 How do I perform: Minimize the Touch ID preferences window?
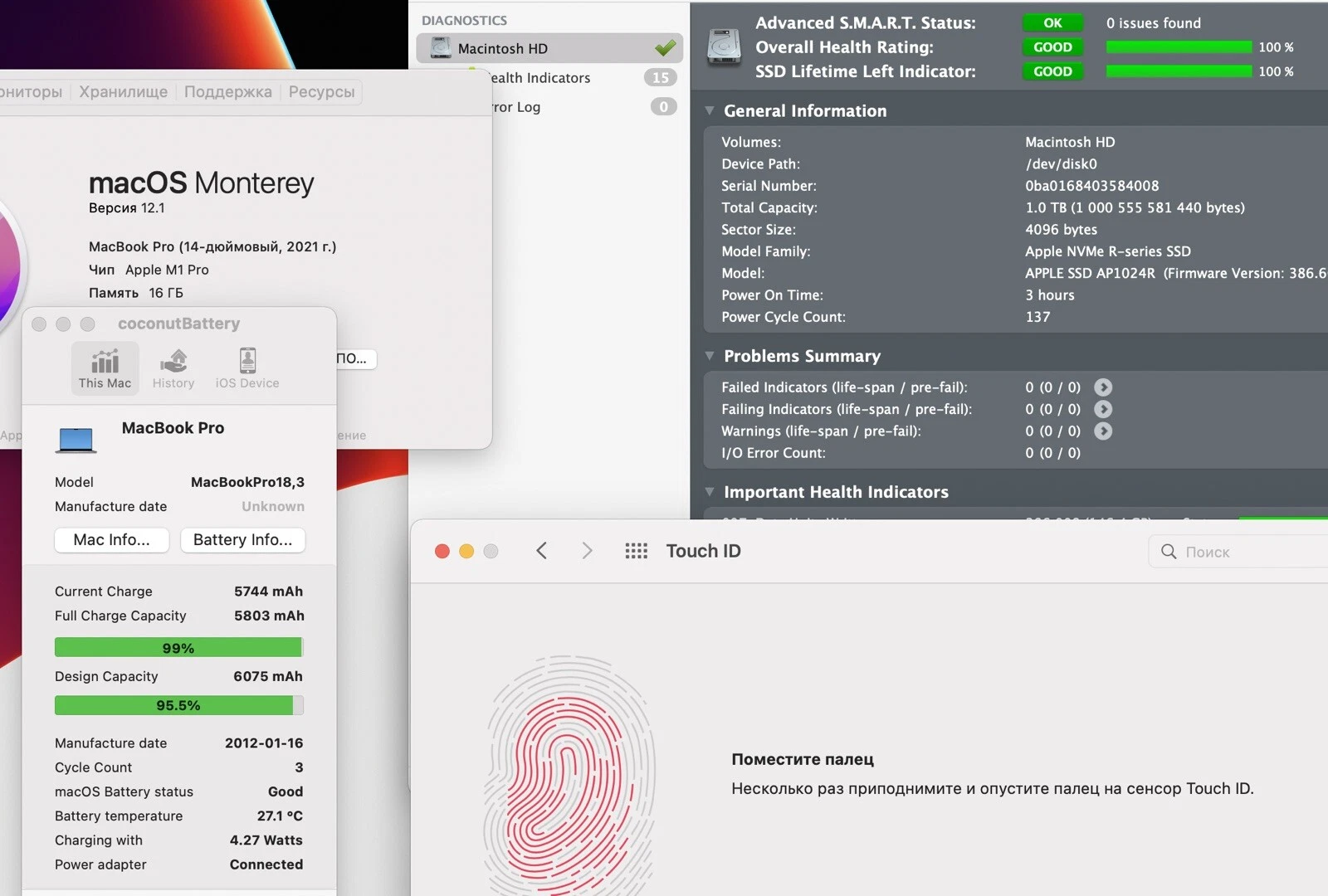(x=466, y=552)
